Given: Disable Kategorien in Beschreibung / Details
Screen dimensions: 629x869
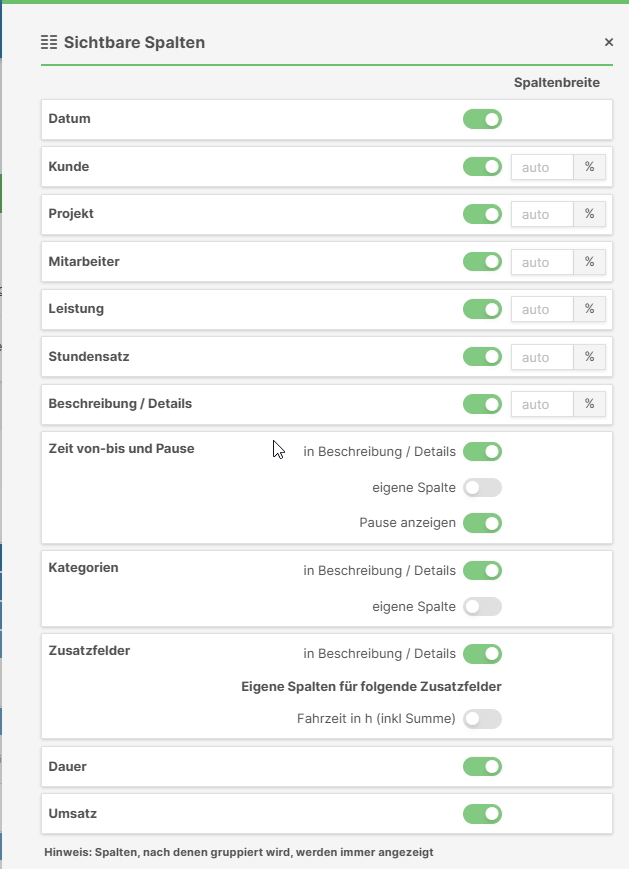Looking at the screenshot, I should (x=483, y=570).
